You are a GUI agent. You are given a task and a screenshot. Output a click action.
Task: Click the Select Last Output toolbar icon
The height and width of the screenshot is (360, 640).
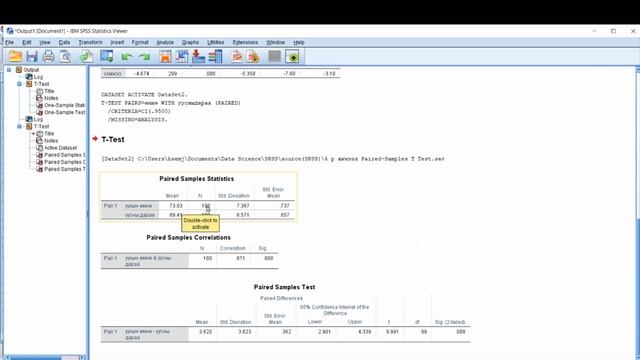pos(292,56)
